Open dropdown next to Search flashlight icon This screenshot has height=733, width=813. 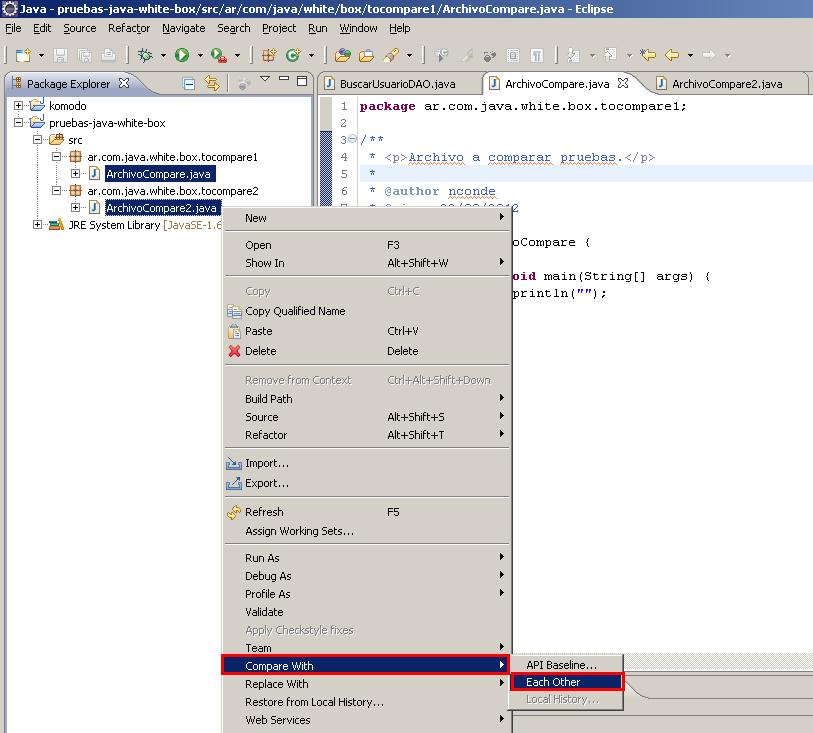[x=409, y=55]
